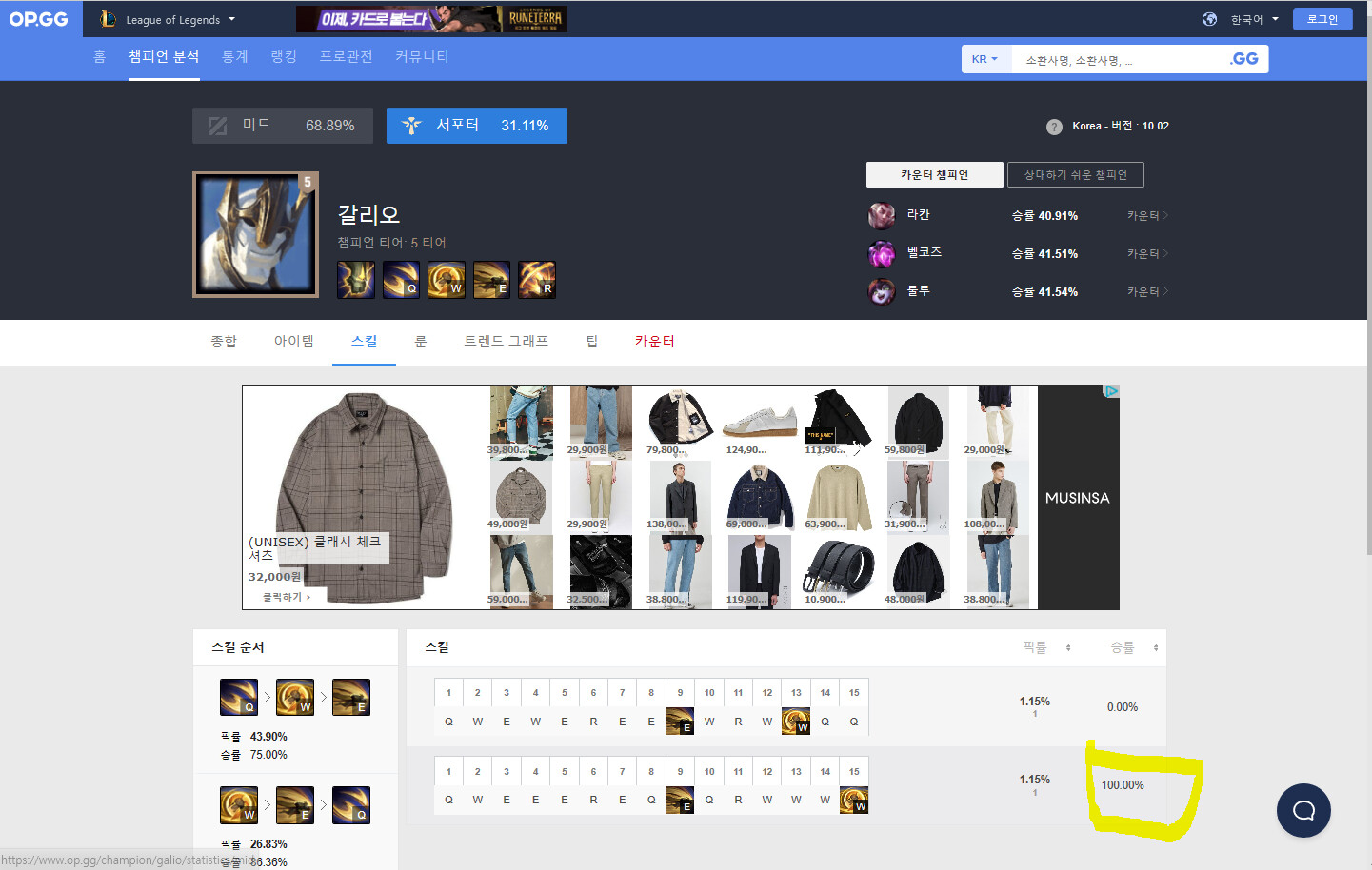Click the Vel'Koz counter champion icon

coord(882,254)
